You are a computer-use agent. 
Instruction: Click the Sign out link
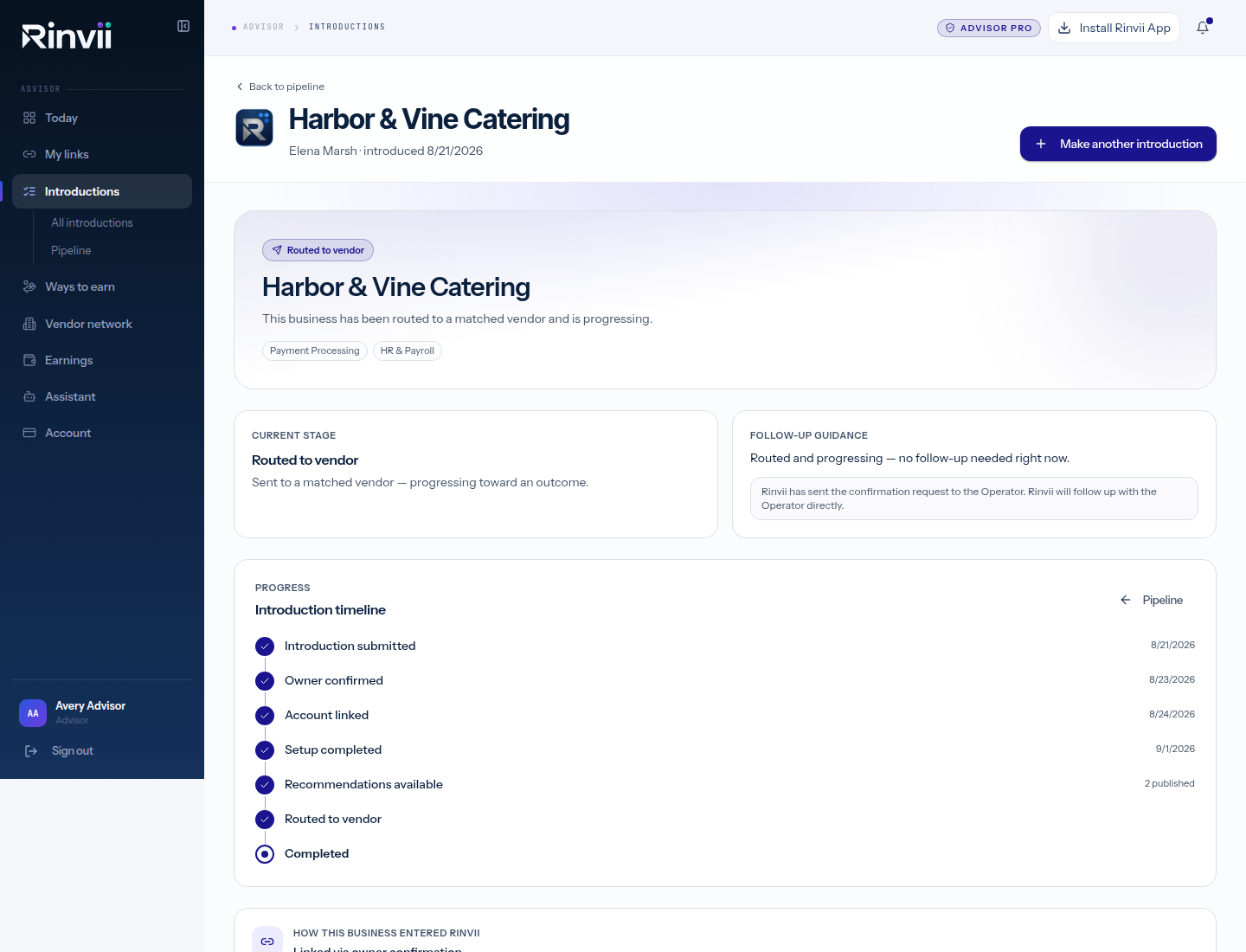tap(73, 750)
